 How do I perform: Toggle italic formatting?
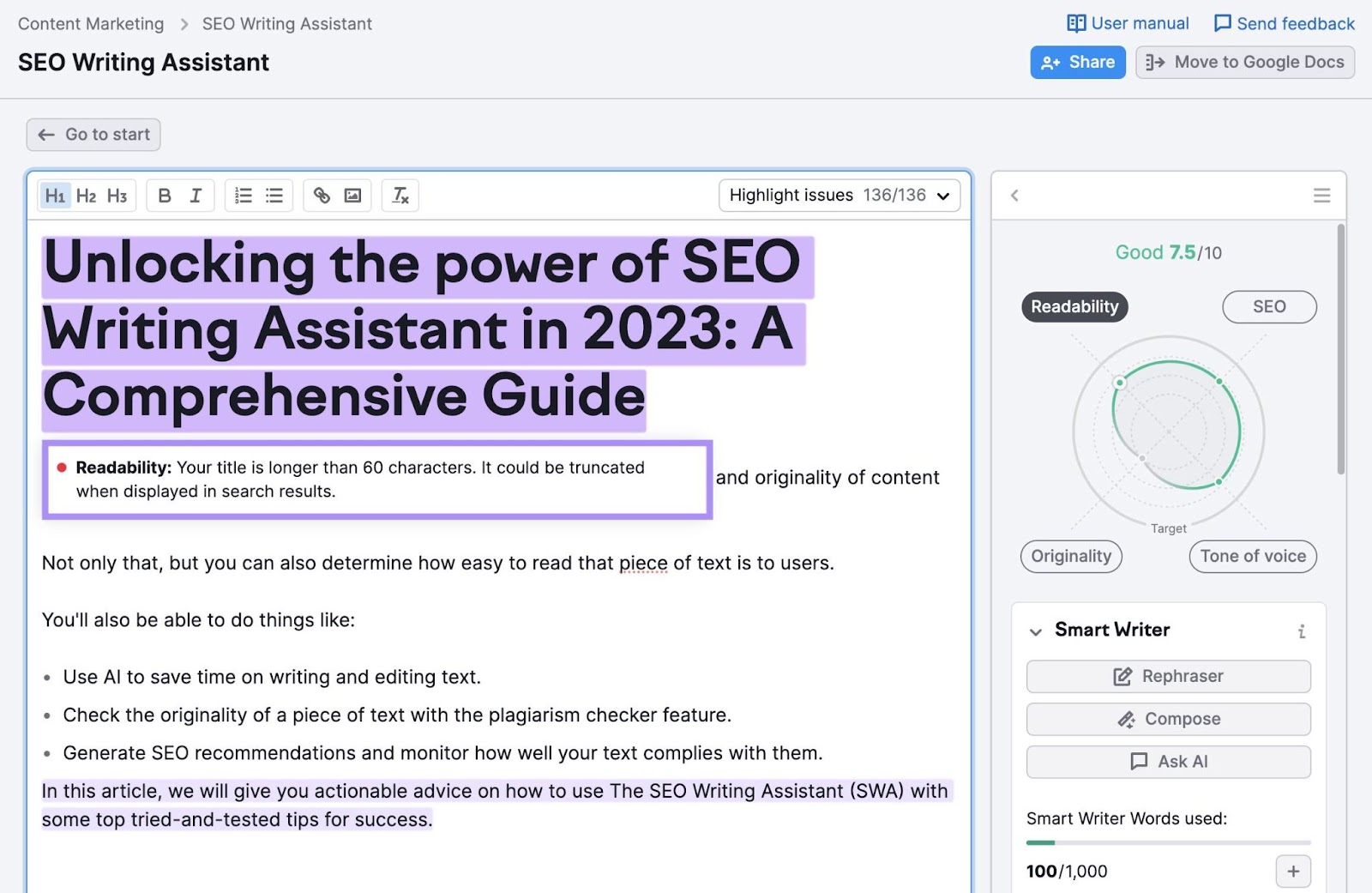click(196, 196)
